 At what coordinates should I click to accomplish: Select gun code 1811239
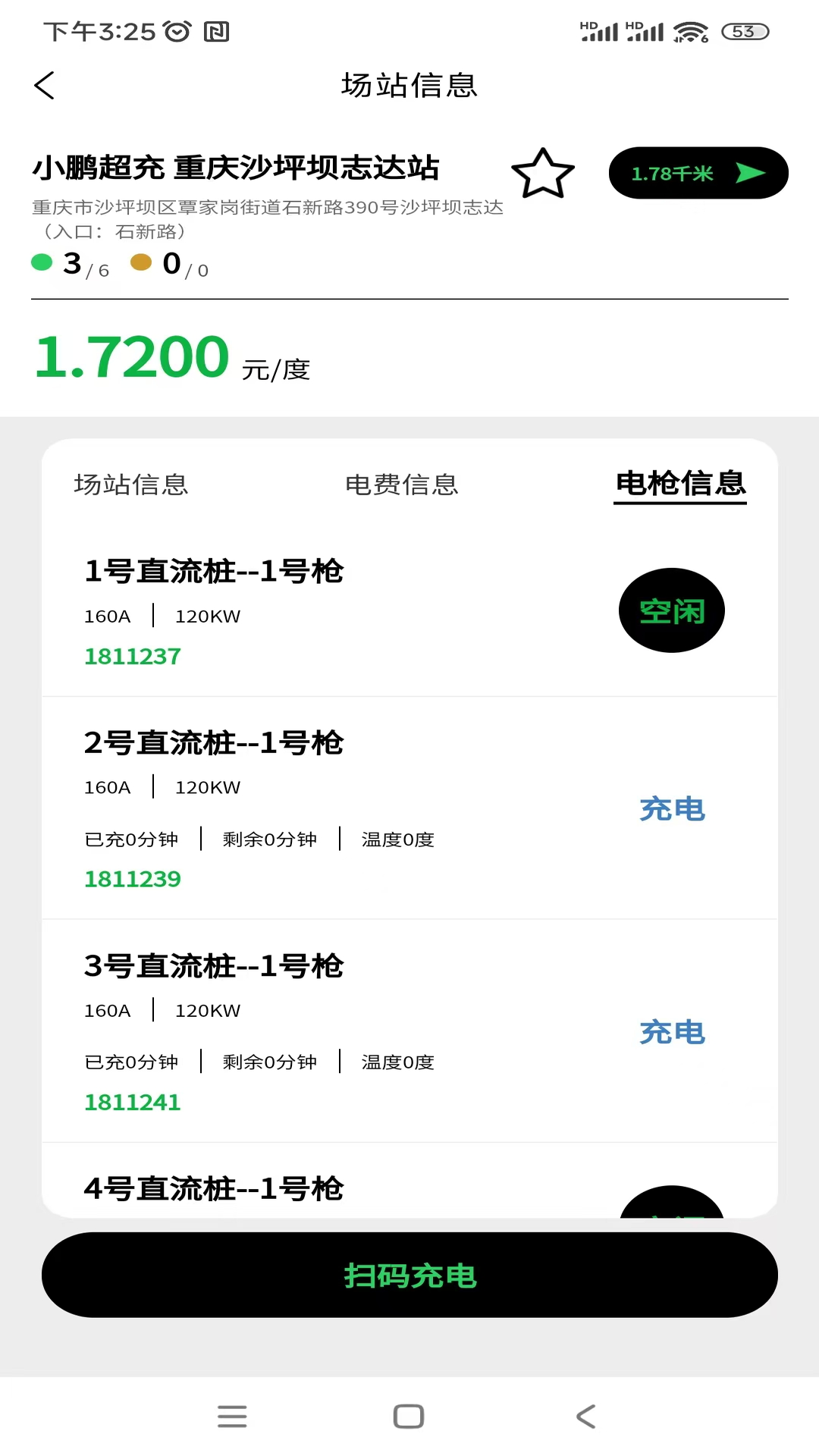[x=133, y=879]
